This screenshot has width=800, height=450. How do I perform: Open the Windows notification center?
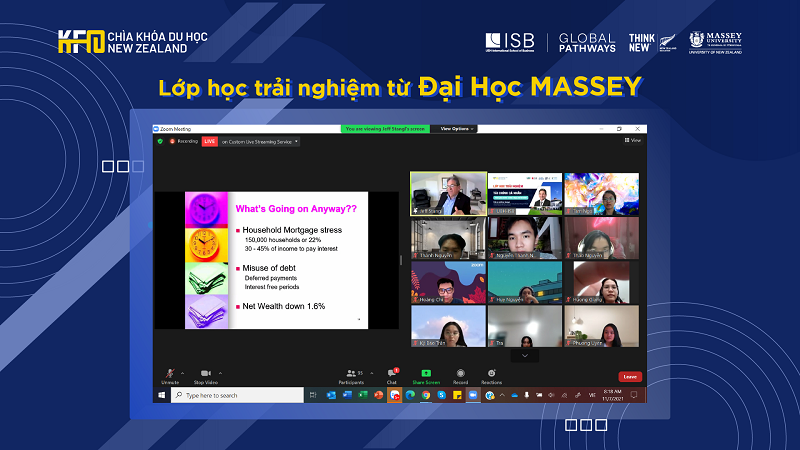click(634, 395)
